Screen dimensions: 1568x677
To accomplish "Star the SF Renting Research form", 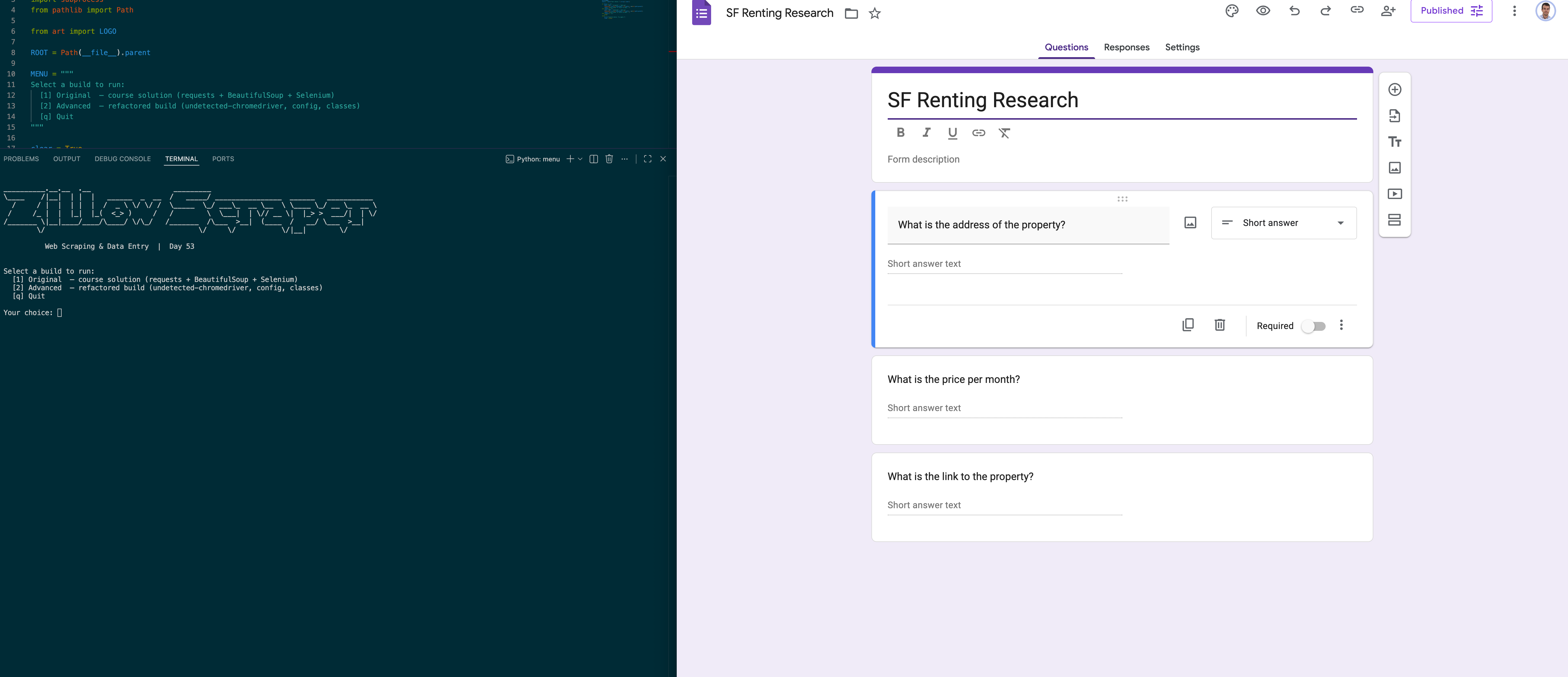I will [875, 13].
